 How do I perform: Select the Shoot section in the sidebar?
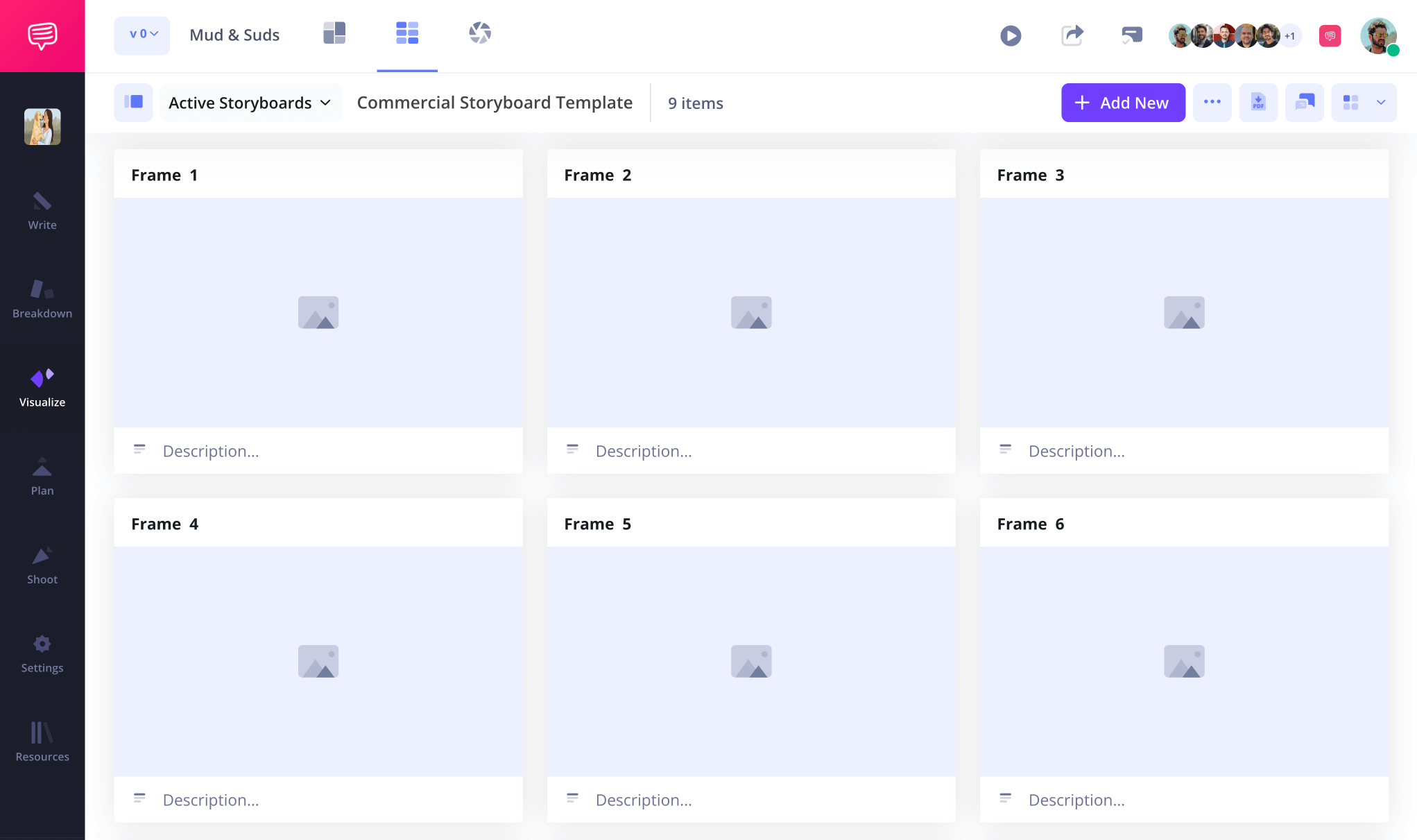[x=42, y=563]
